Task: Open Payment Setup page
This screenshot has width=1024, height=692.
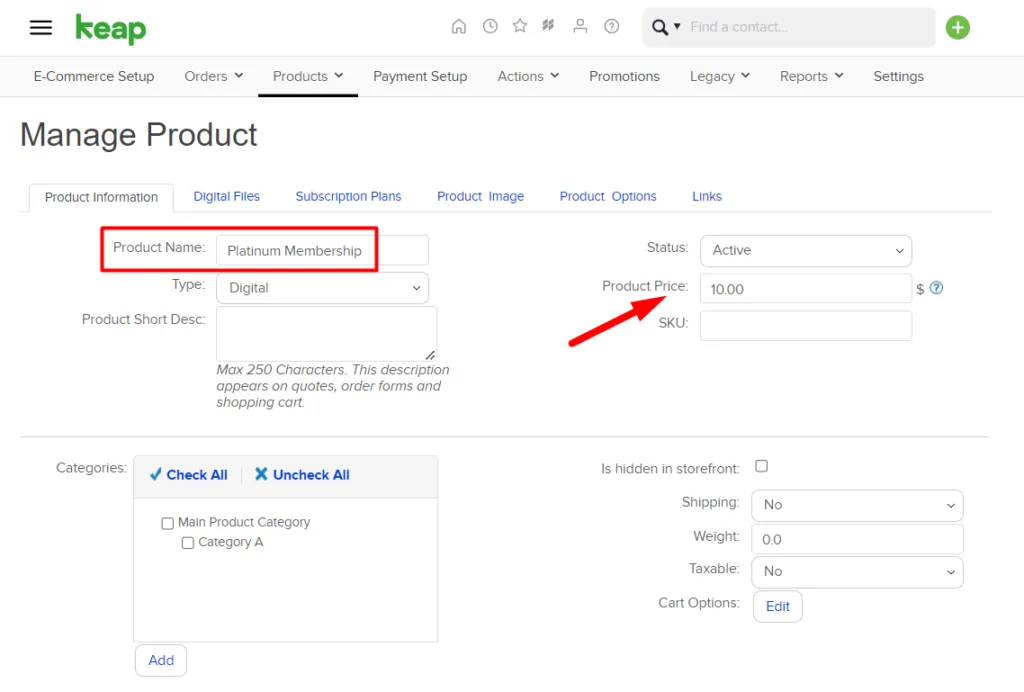Action: point(420,76)
